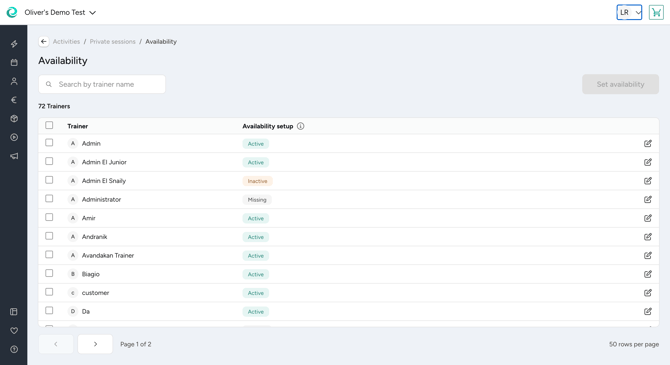This screenshot has height=365, width=670.
Task: Click the trainer name Avandakan Trainer
Action: point(108,255)
